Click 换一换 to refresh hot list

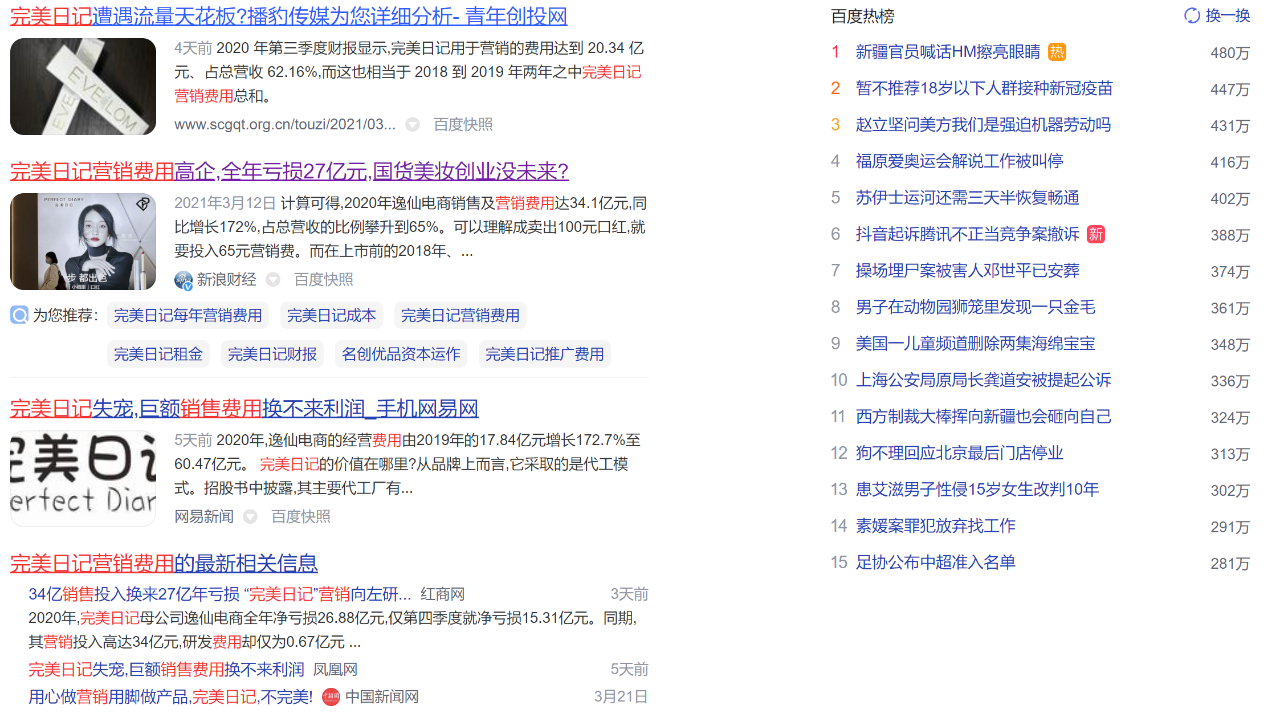coord(1228,15)
